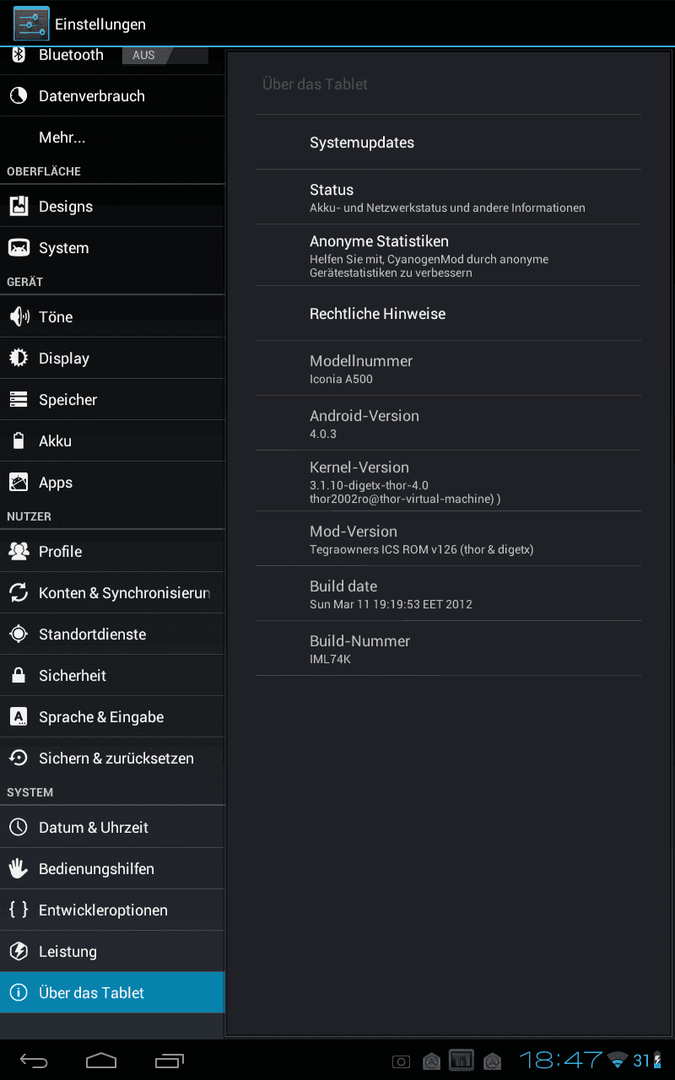
Task: Toggle the Bluetooth AUS switch
Action: click(165, 55)
